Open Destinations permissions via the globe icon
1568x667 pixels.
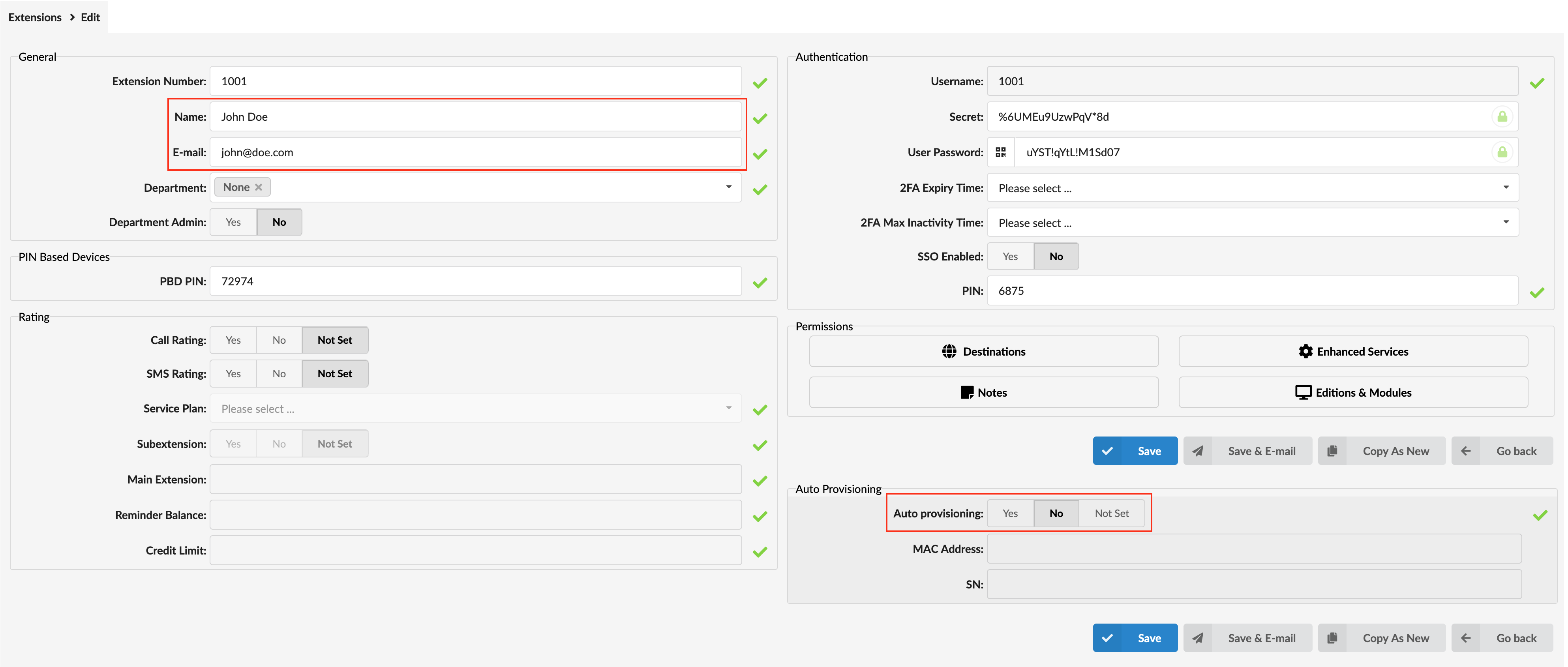pyautogui.click(x=949, y=351)
